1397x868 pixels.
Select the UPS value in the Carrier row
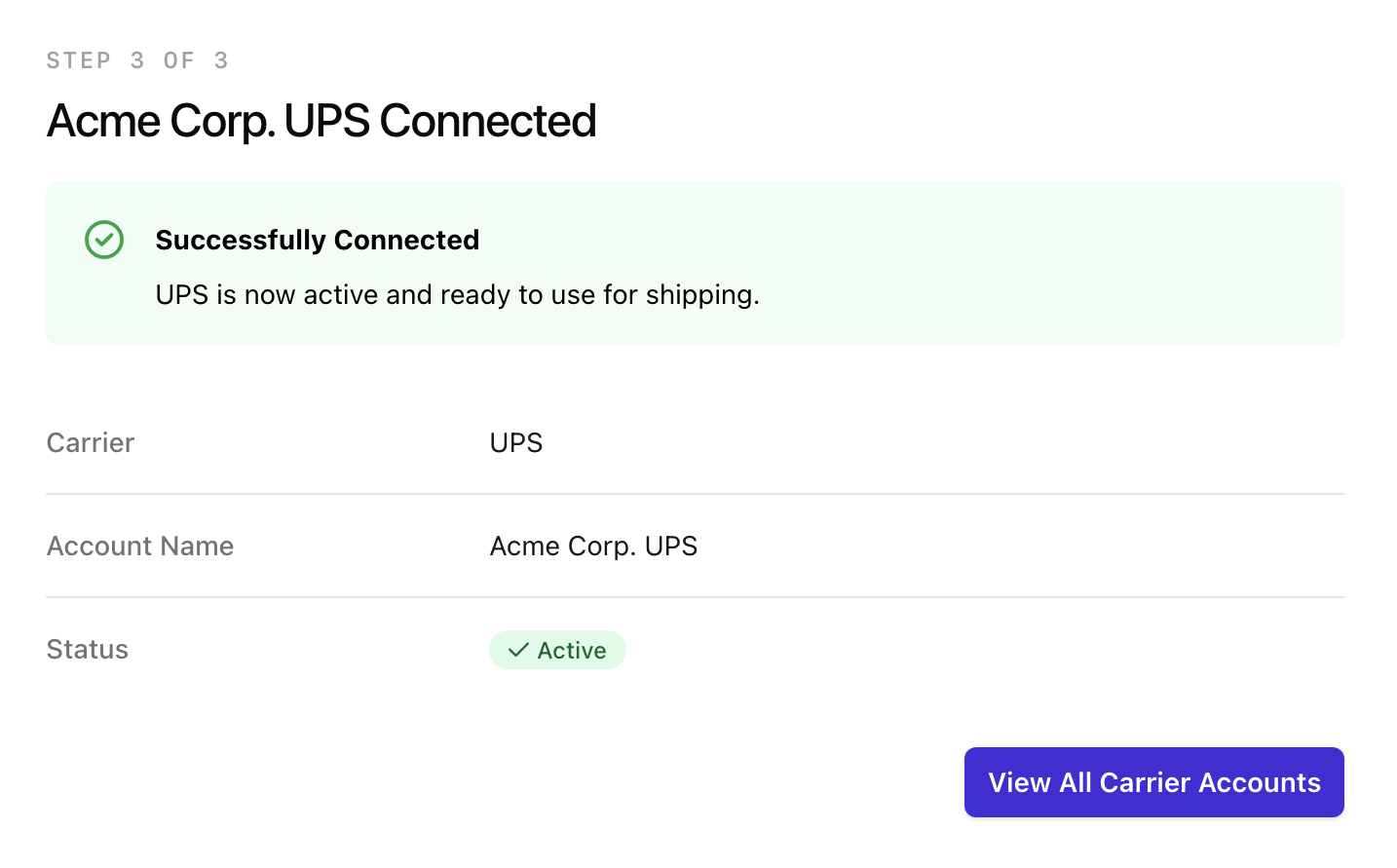pos(516,443)
